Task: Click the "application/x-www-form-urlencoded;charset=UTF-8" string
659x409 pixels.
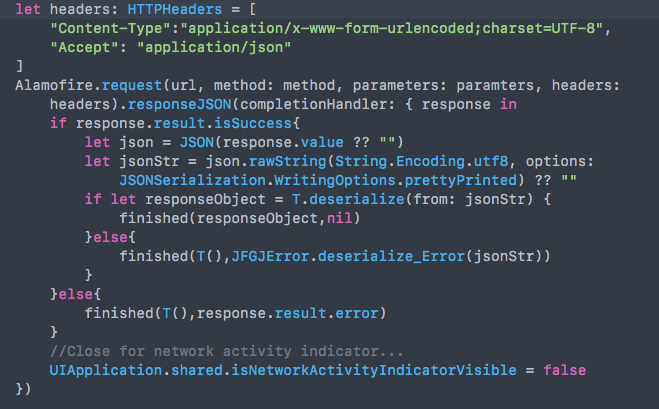Action: pos(392,28)
